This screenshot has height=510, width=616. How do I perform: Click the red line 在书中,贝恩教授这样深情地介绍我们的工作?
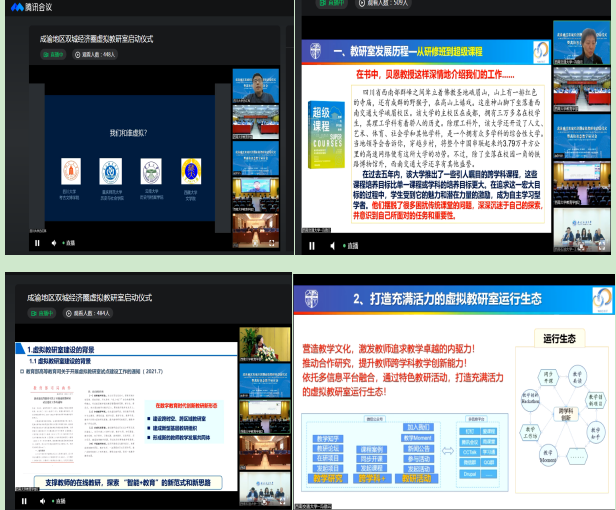point(435,74)
